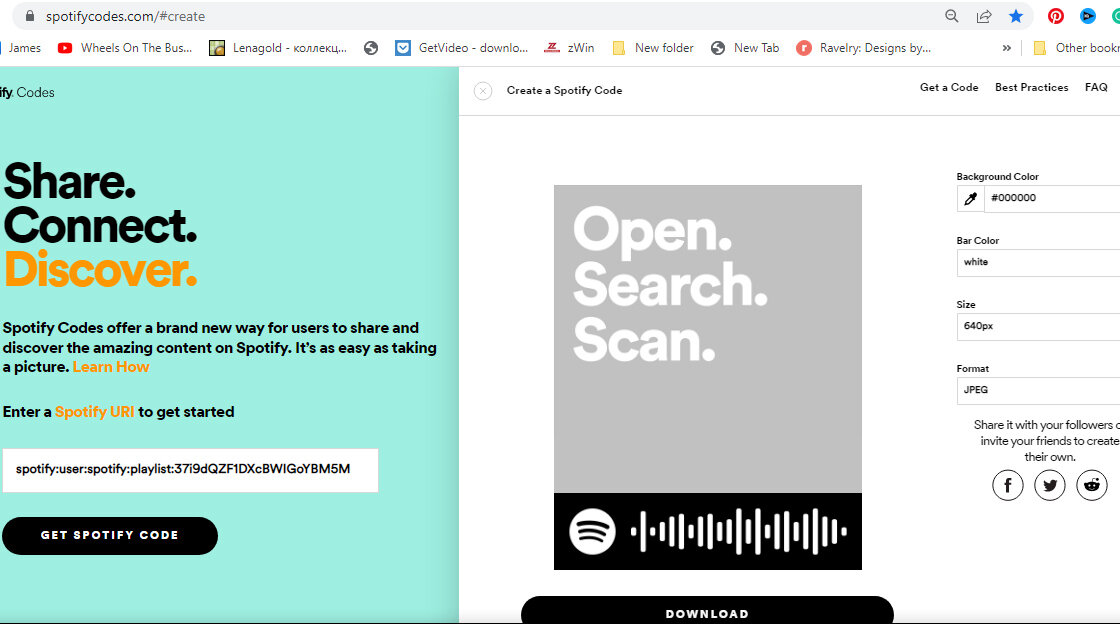Open the FAQ link

pyautogui.click(x=1096, y=87)
